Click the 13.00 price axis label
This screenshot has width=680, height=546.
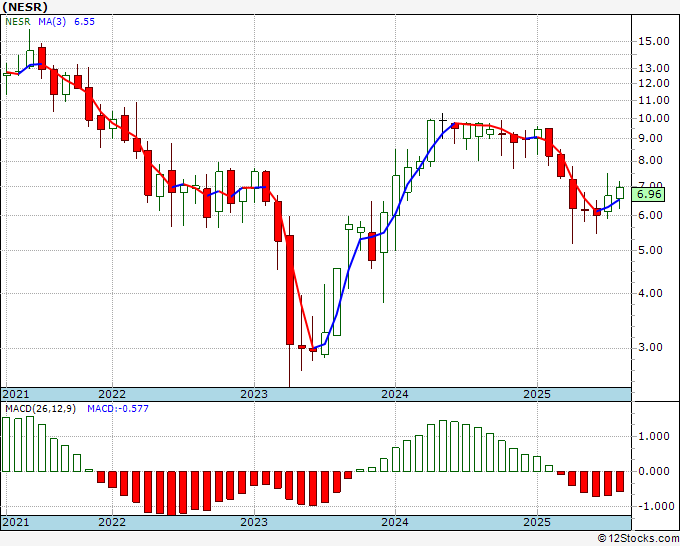pyautogui.click(x=654, y=68)
